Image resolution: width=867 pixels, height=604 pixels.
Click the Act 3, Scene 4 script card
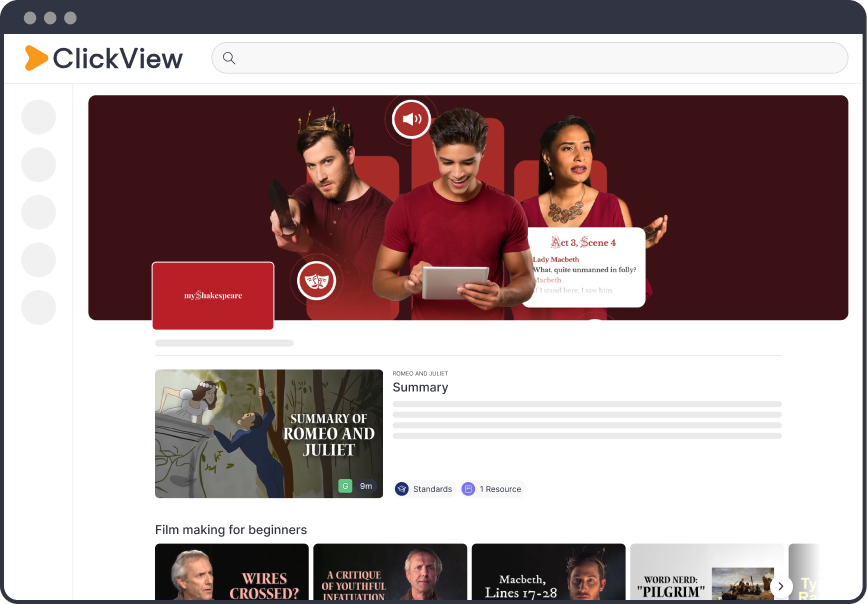tap(584, 267)
